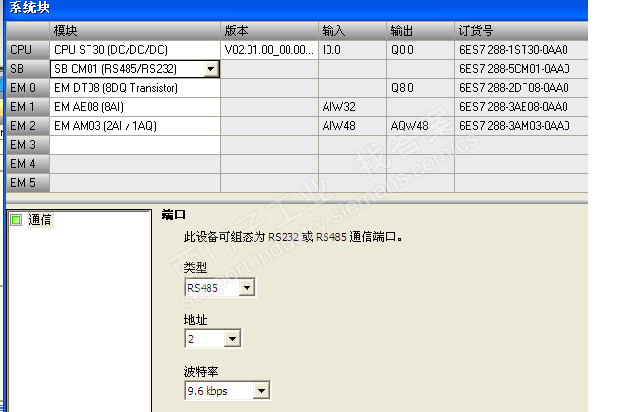Click the 输出 column header
The width and height of the screenshot is (640, 412).
click(x=420, y=31)
